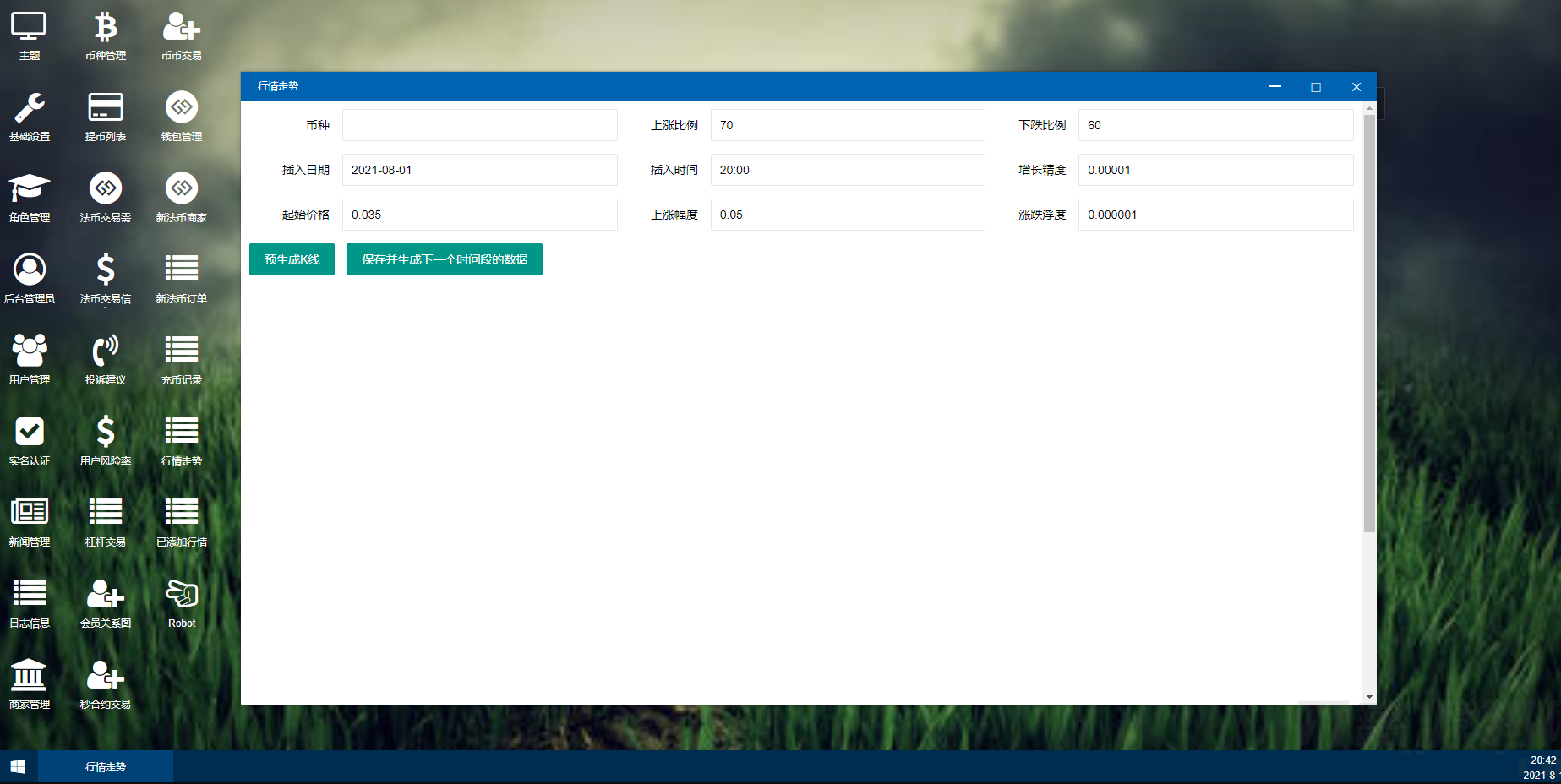
Task: Open the 插入时间 time picker field
Action: (847, 170)
